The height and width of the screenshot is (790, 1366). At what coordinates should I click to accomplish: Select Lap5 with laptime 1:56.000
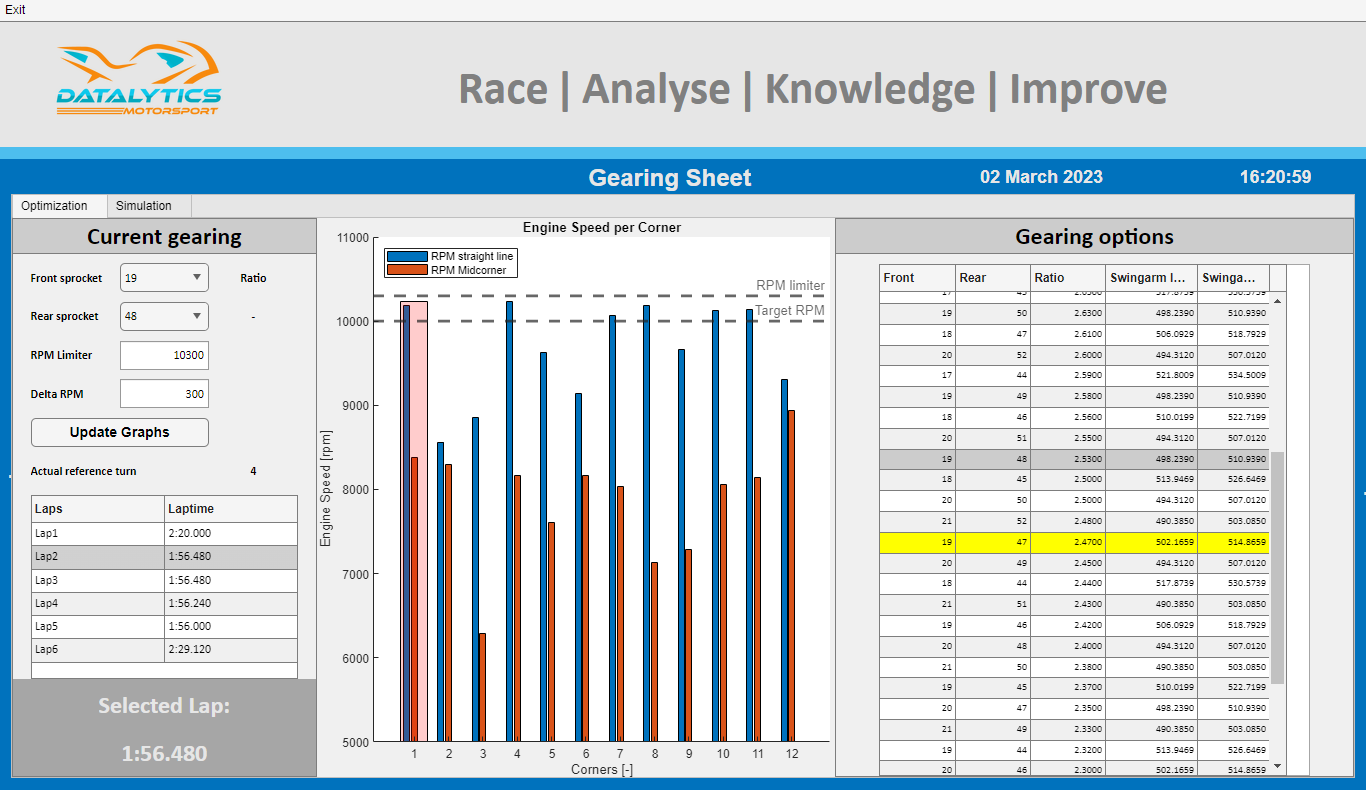[x=98, y=627]
